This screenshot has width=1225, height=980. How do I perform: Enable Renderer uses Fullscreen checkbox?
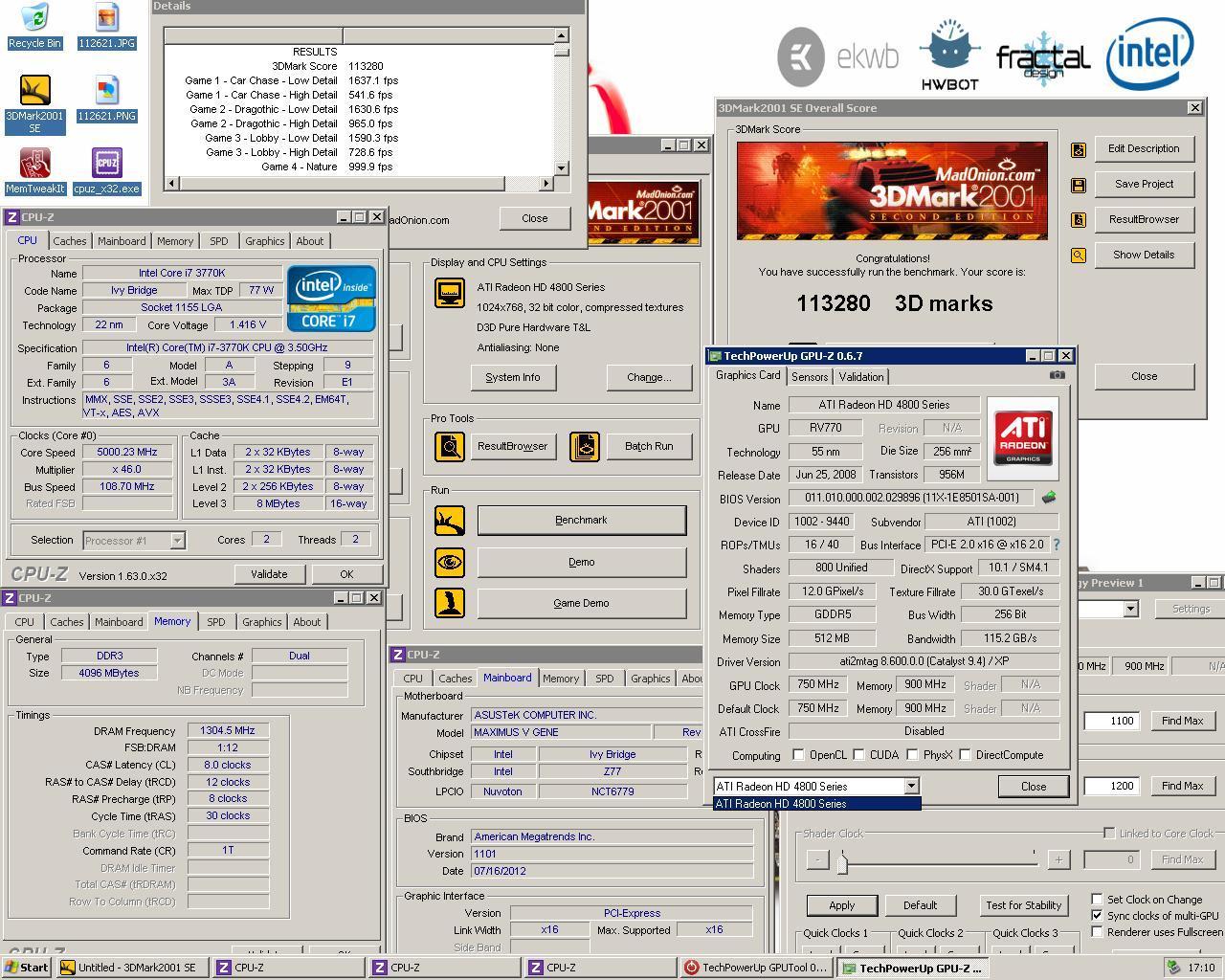coord(1097,932)
